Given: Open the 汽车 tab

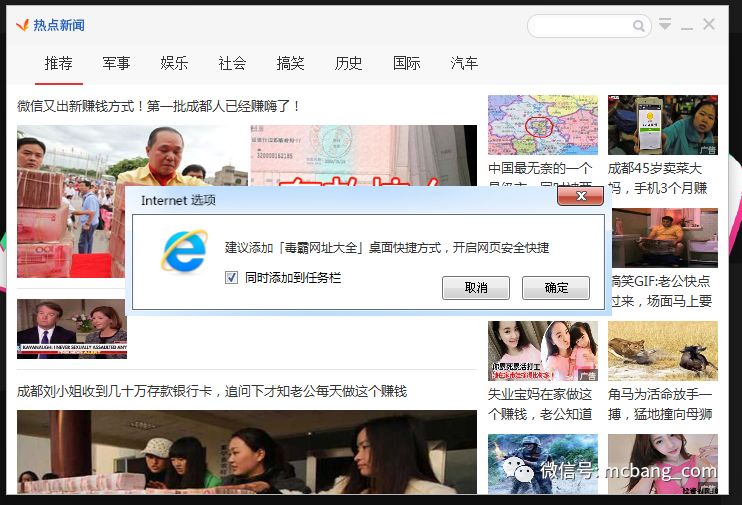Looking at the screenshot, I should coord(464,63).
